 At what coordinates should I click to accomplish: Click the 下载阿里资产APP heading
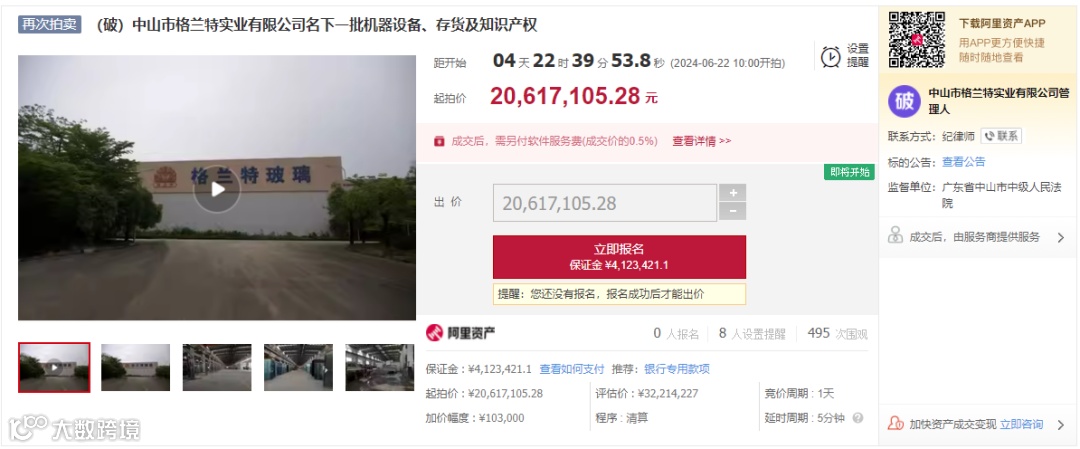(1002, 23)
